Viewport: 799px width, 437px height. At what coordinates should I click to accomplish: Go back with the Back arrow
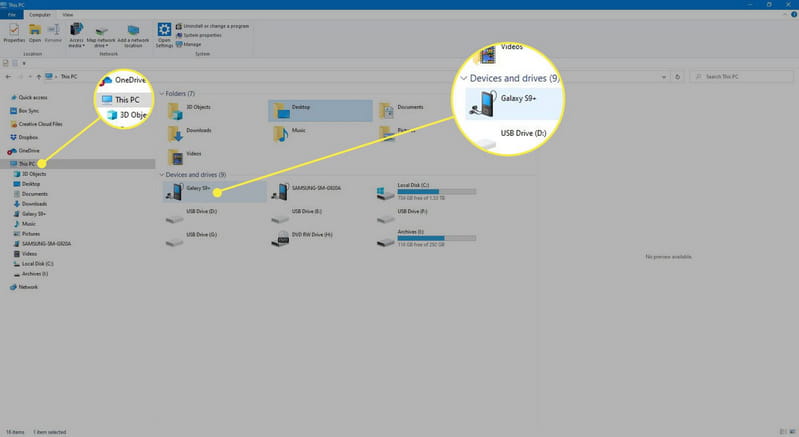point(8,77)
